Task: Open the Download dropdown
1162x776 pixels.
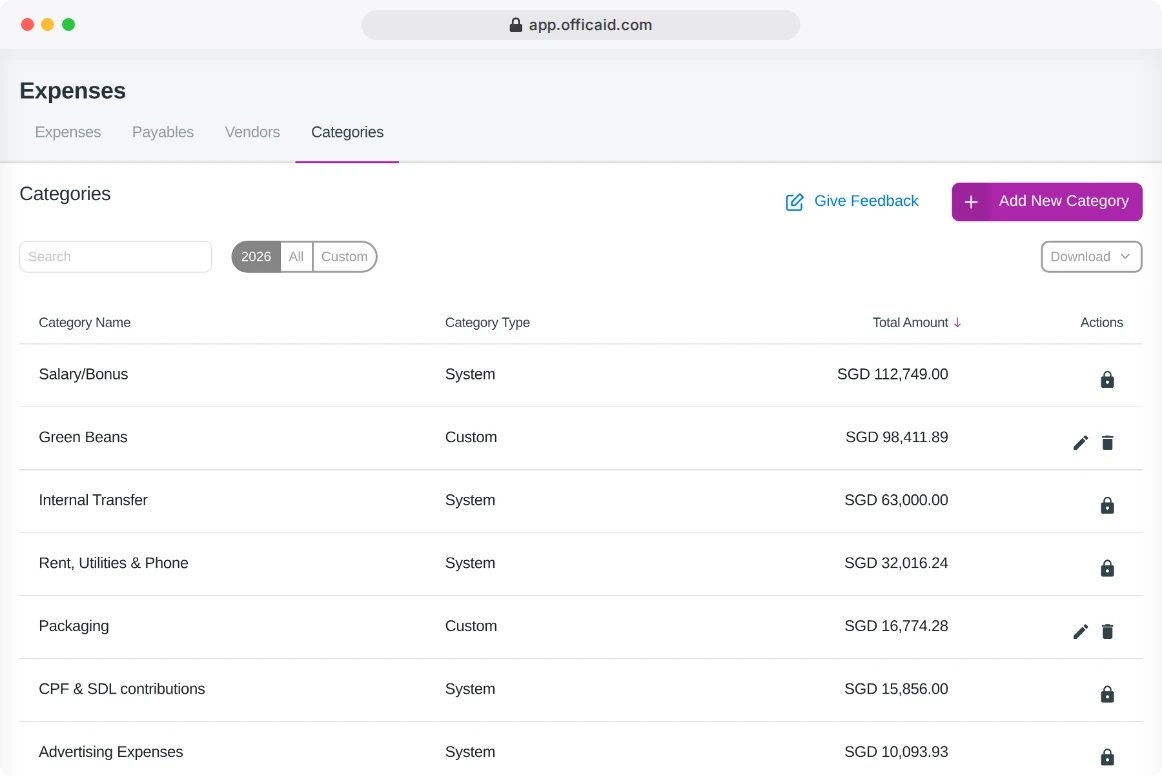Action: click(x=1091, y=256)
